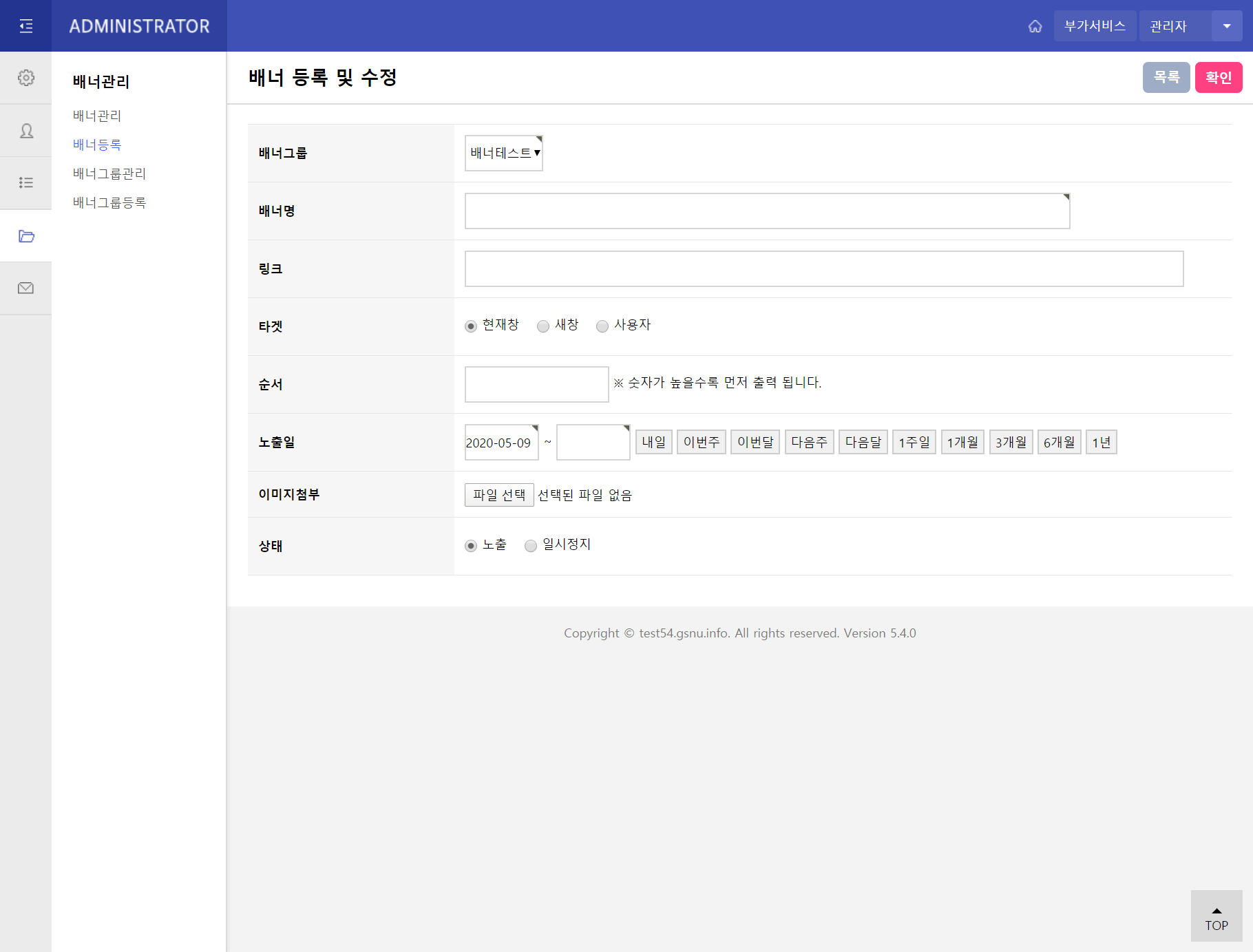Viewport: 1253px width, 952px height.
Task: Click the home icon in top bar
Action: pos(1035,25)
